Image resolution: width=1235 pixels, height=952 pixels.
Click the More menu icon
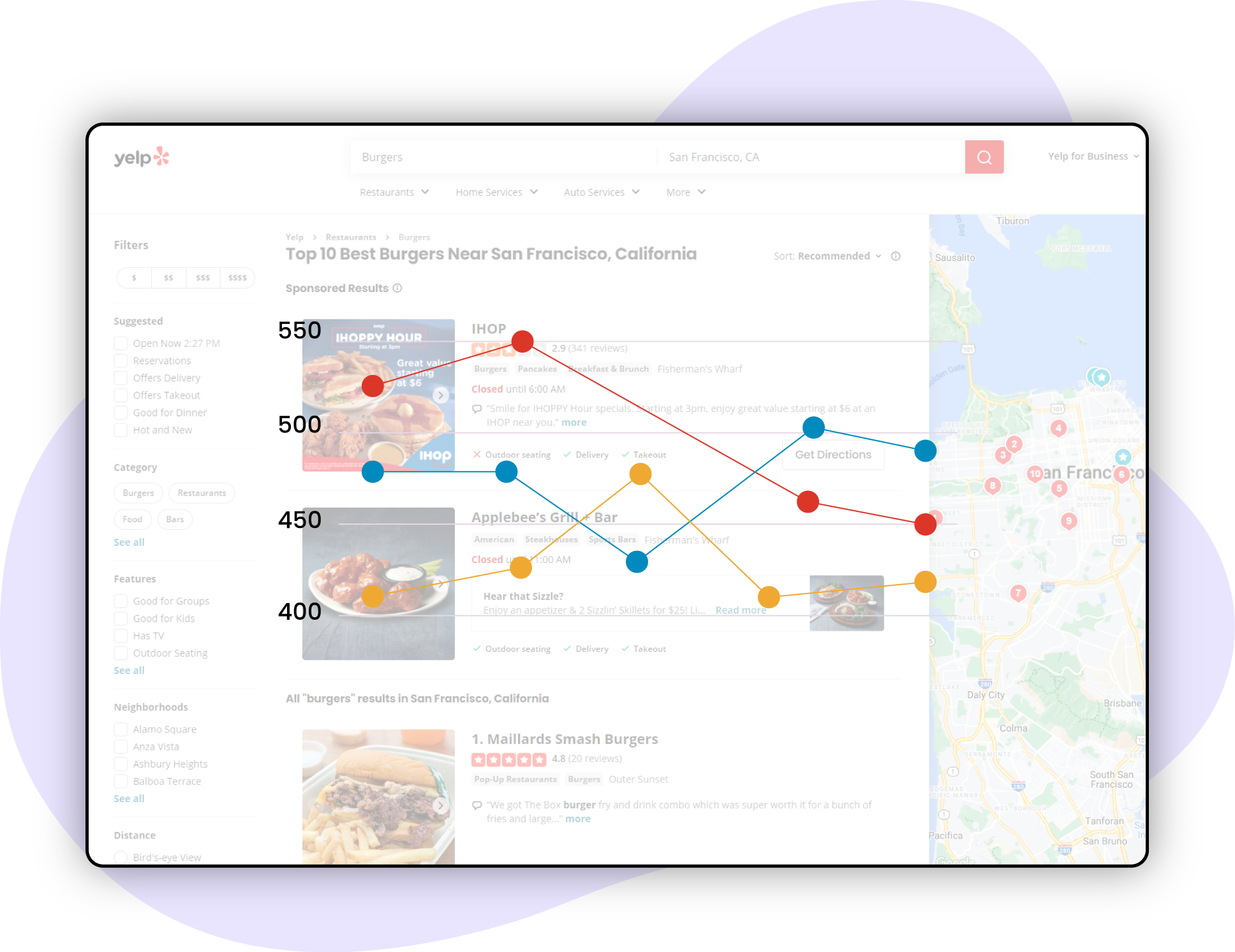click(x=694, y=192)
